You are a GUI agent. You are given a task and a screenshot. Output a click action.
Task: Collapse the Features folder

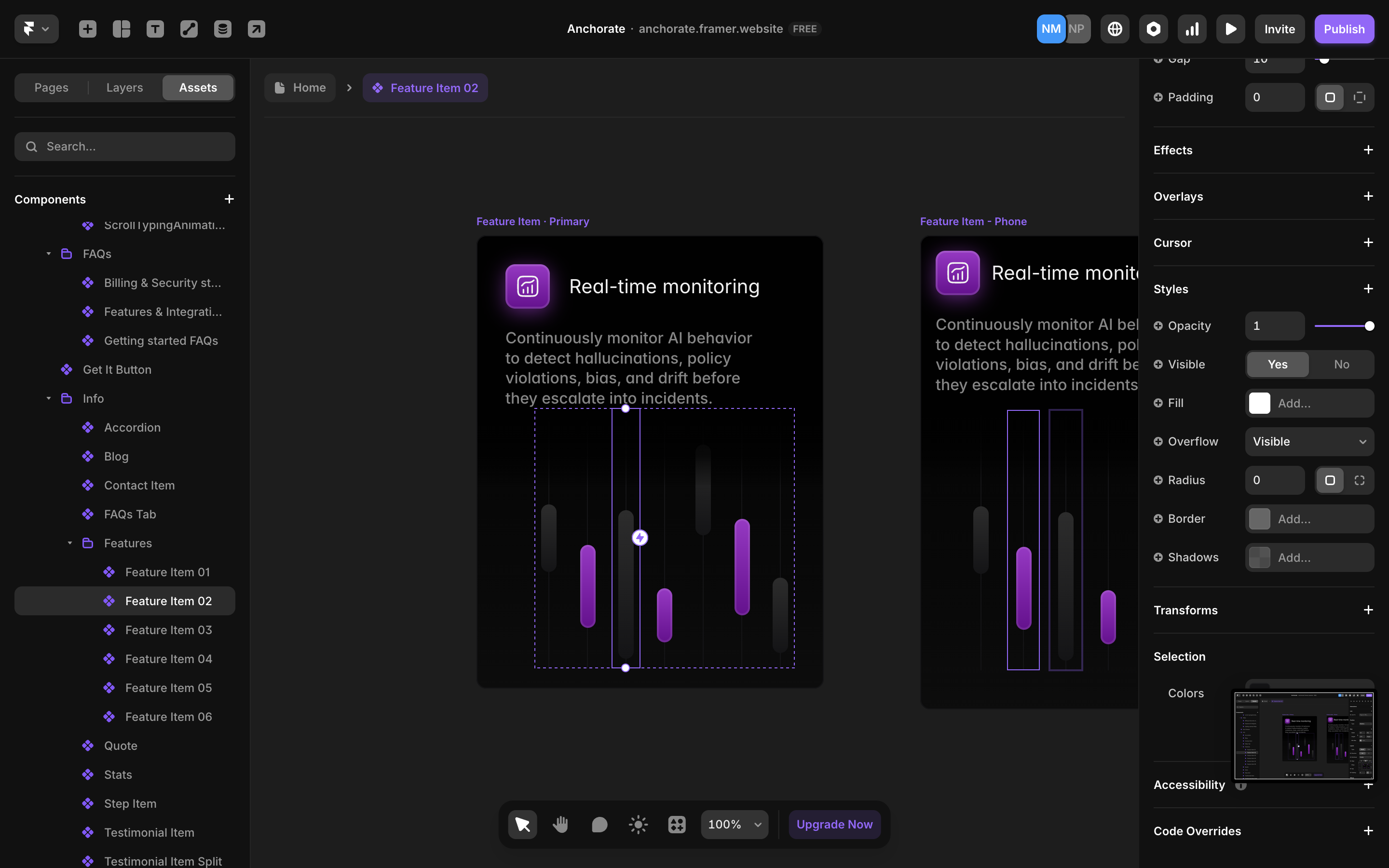point(69,543)
